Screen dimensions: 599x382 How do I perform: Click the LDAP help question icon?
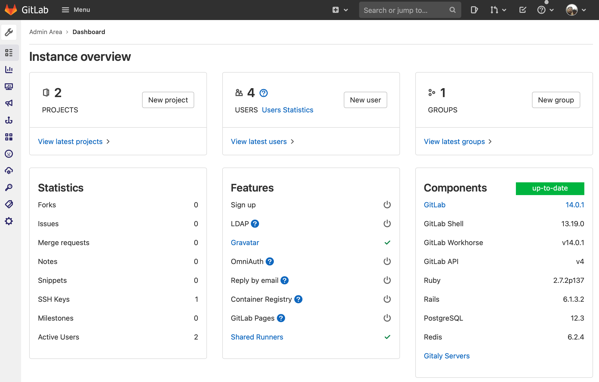pos(255,224)
